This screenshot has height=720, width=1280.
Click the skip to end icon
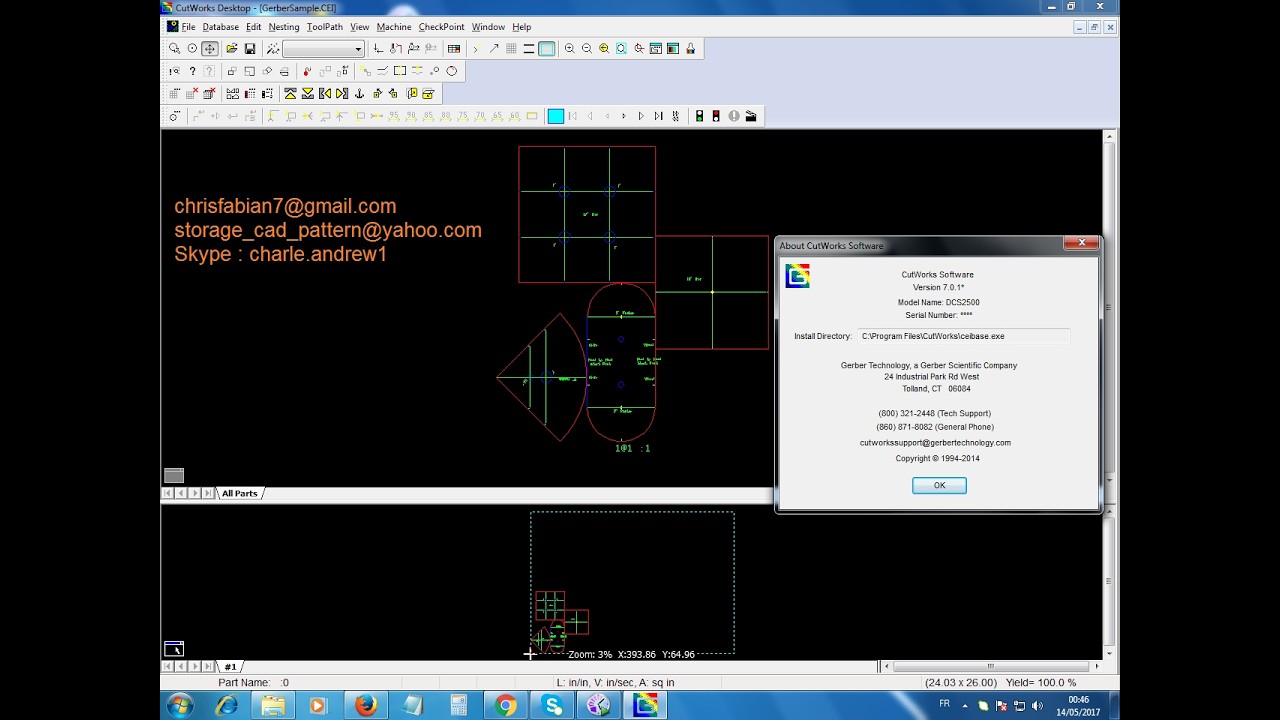click(x=658, y=116)
